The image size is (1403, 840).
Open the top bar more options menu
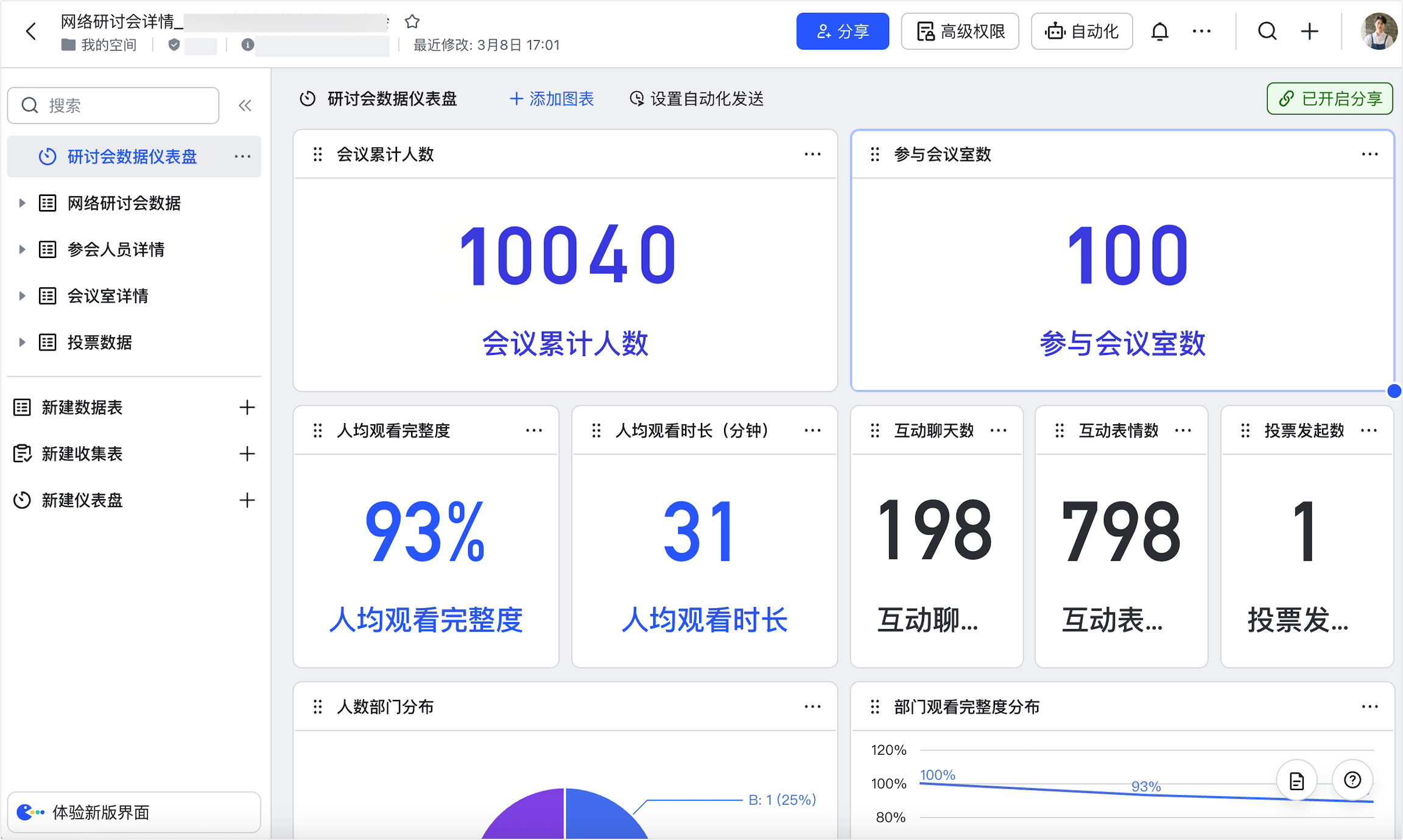(1201, 31)
